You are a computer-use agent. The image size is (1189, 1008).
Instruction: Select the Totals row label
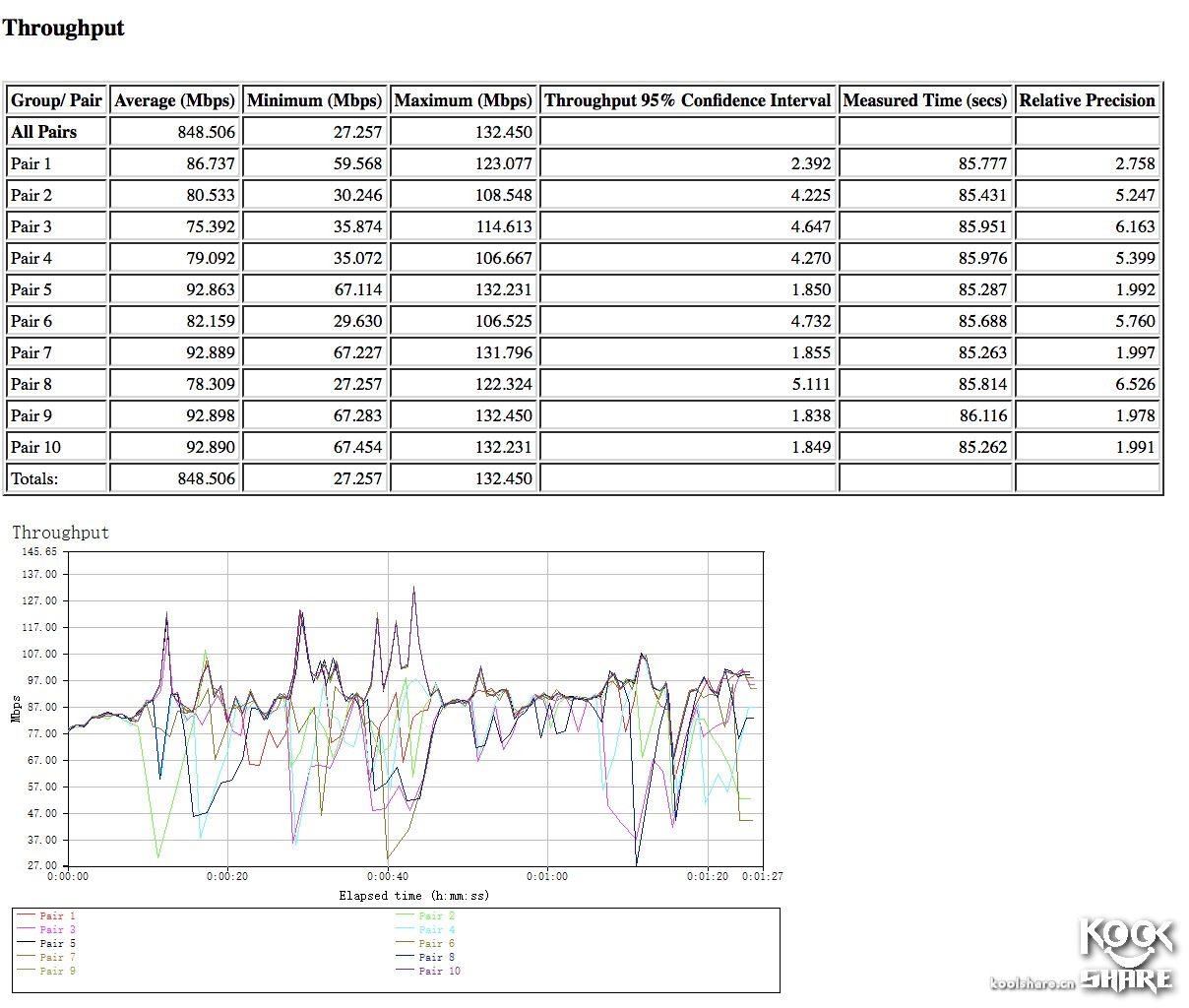34,478
